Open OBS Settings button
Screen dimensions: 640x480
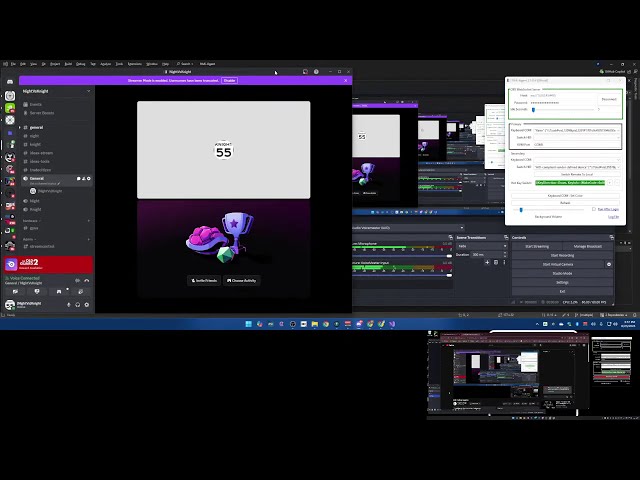(562, 282)
